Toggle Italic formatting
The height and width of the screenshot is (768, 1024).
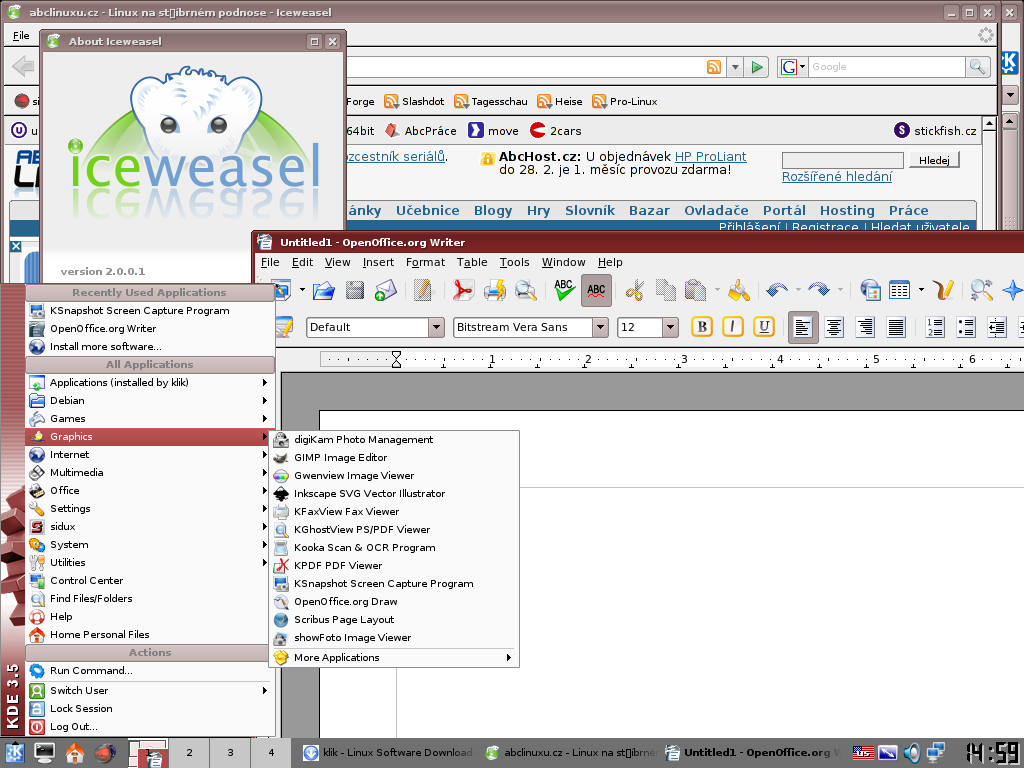tap(733, 327)
